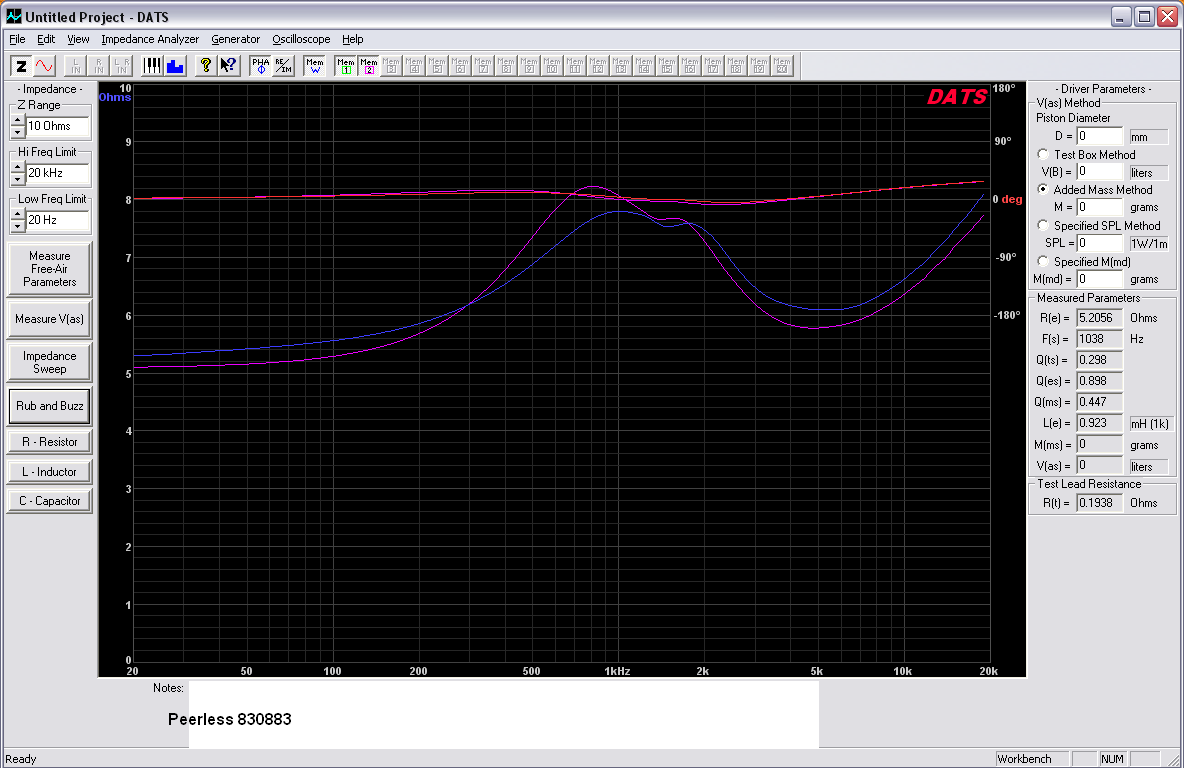The image size is (1184, 768).
Task: Click the Mem 8 memory slot icon
Action: pos(506,66)
